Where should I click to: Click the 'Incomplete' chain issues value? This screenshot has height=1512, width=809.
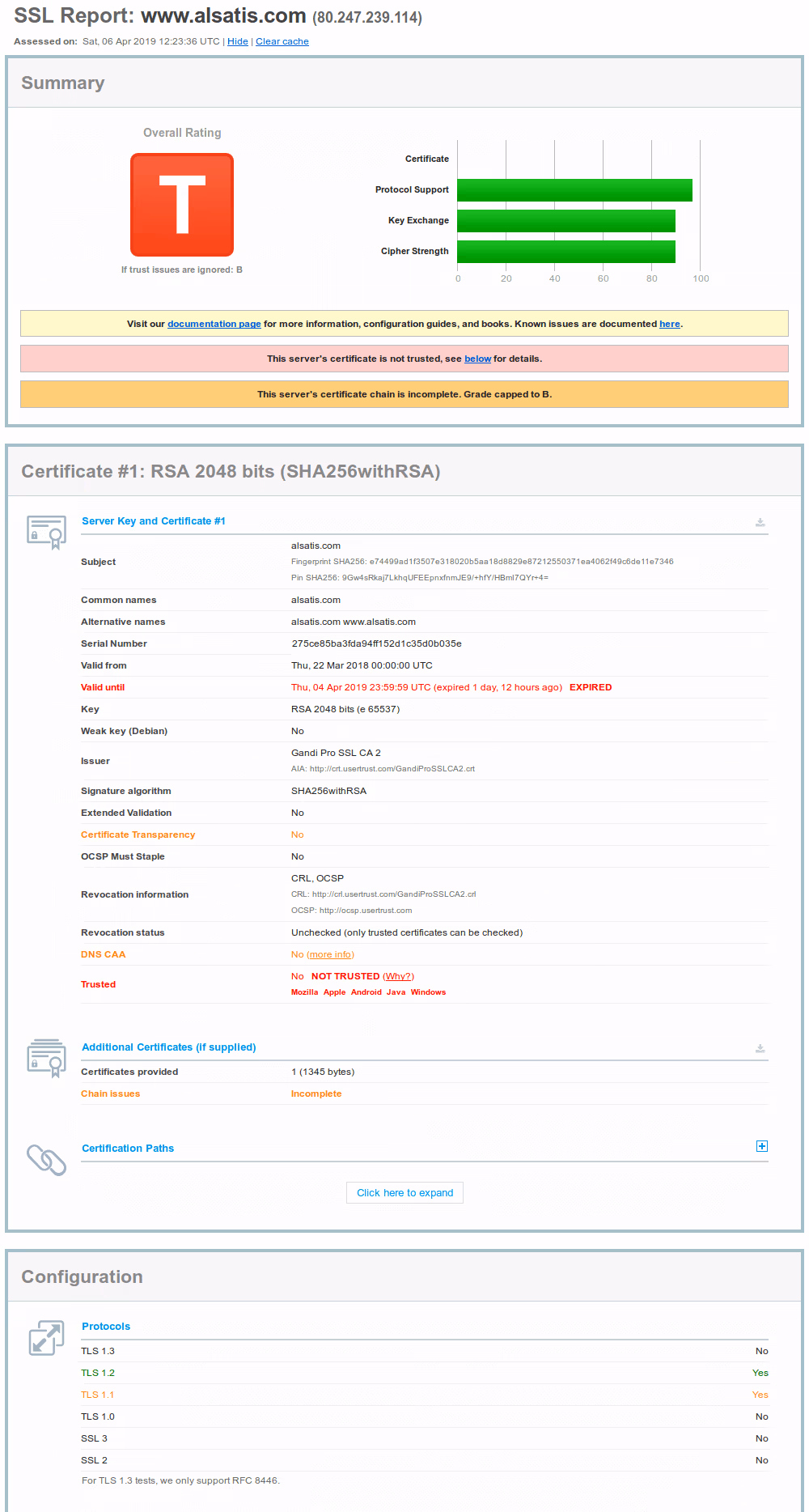(316, 1094)
